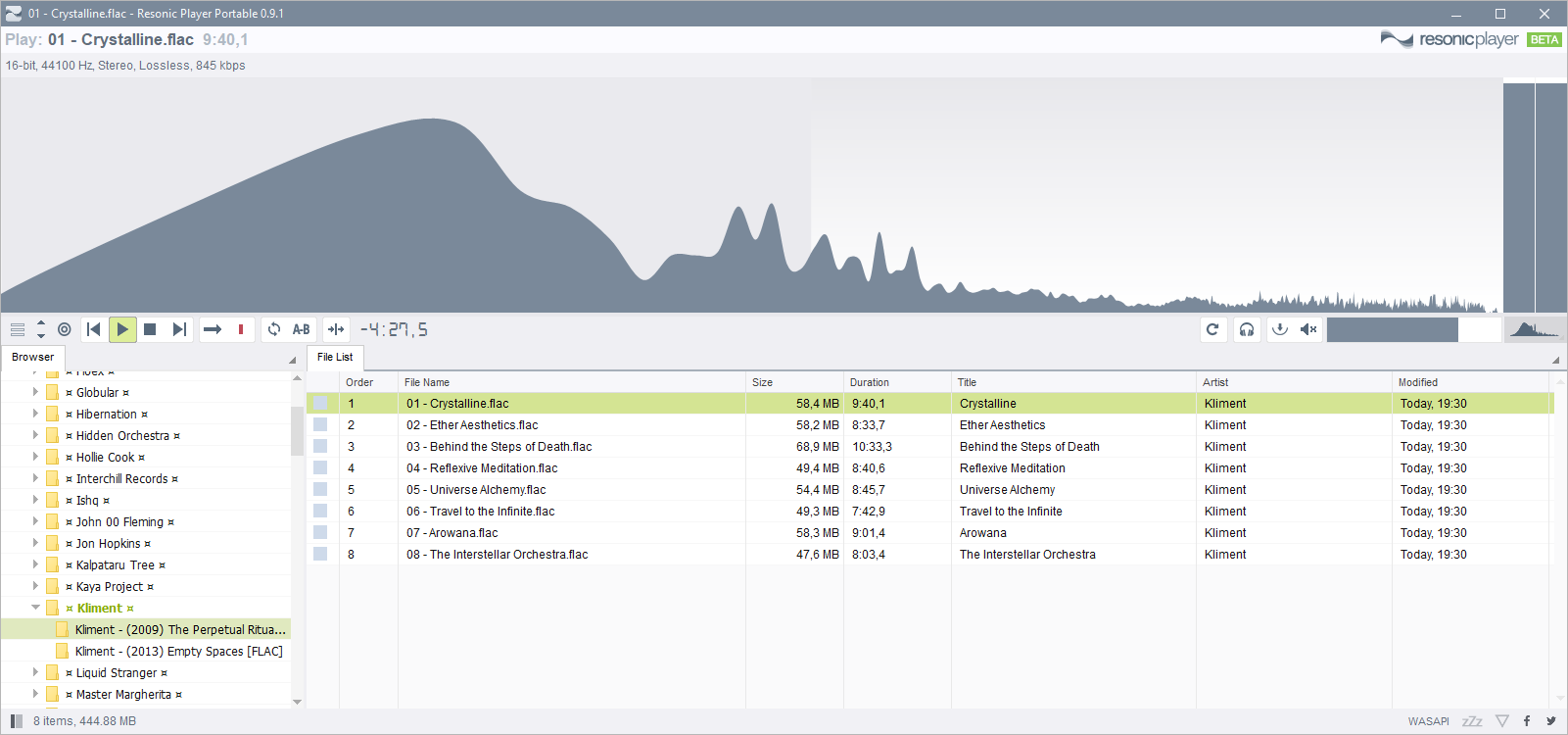
Task: Skip to previous track
Action: pos(94,329)
